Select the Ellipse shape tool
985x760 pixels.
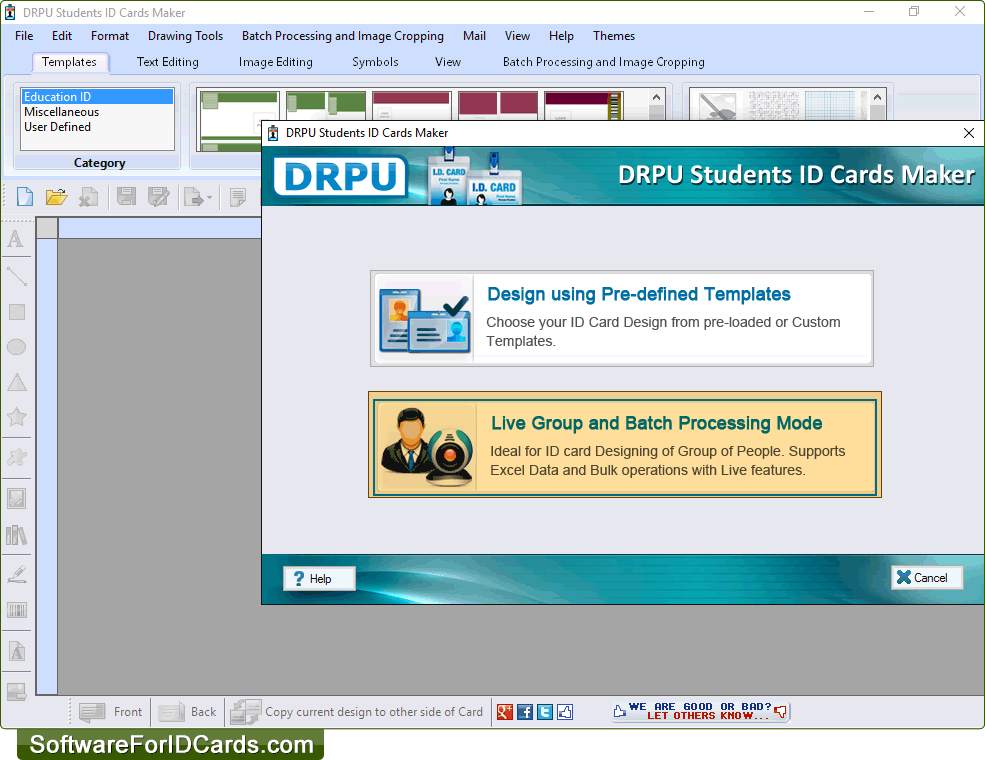(16, 347)
